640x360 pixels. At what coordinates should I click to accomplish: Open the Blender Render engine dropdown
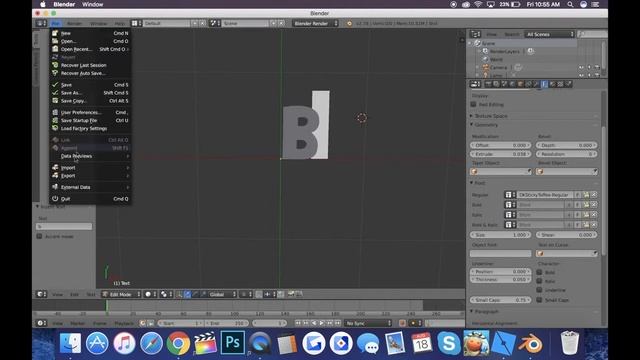pos(316,23)
